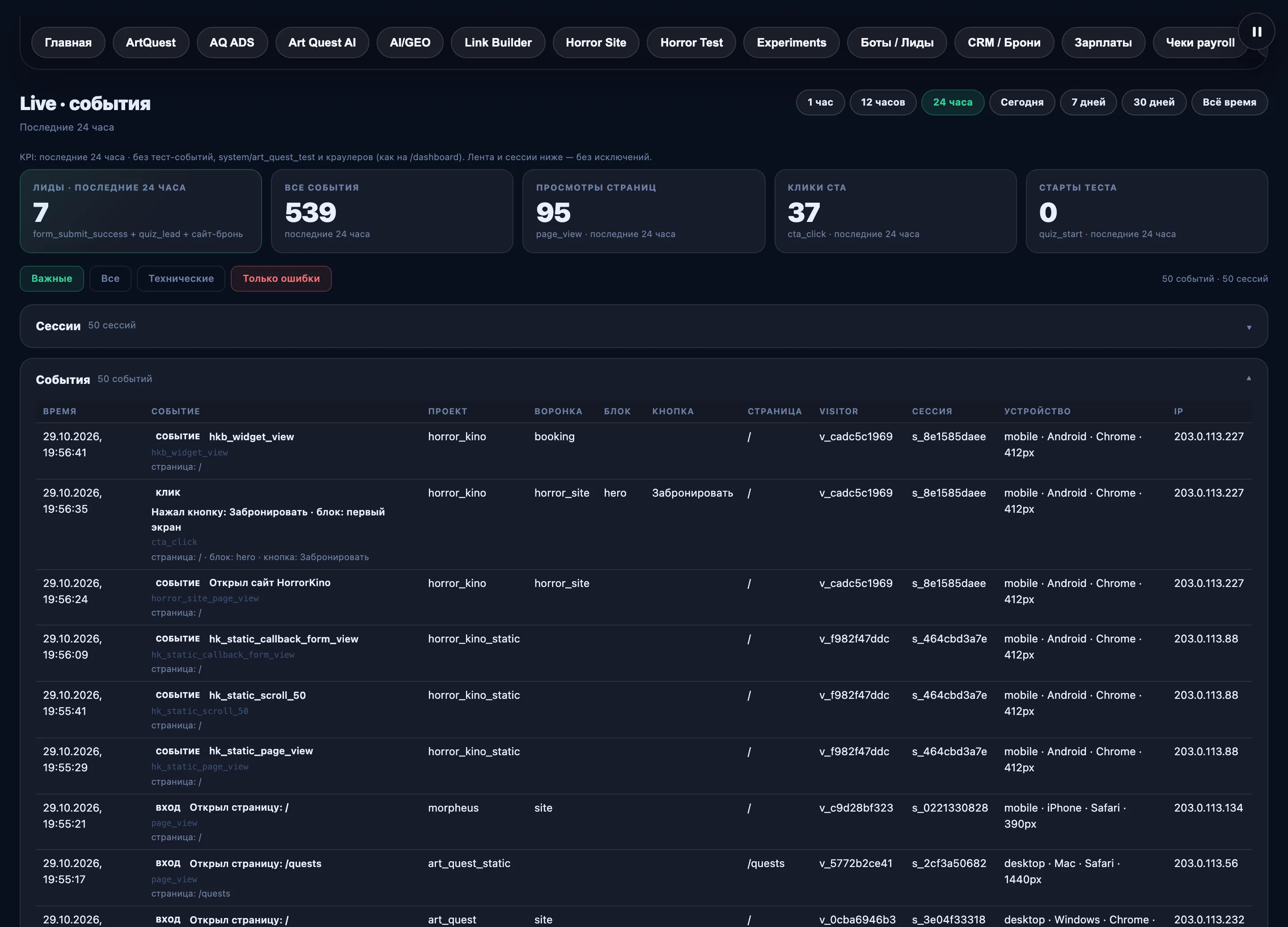Open the Главная navigation tab

coord(68,43)
